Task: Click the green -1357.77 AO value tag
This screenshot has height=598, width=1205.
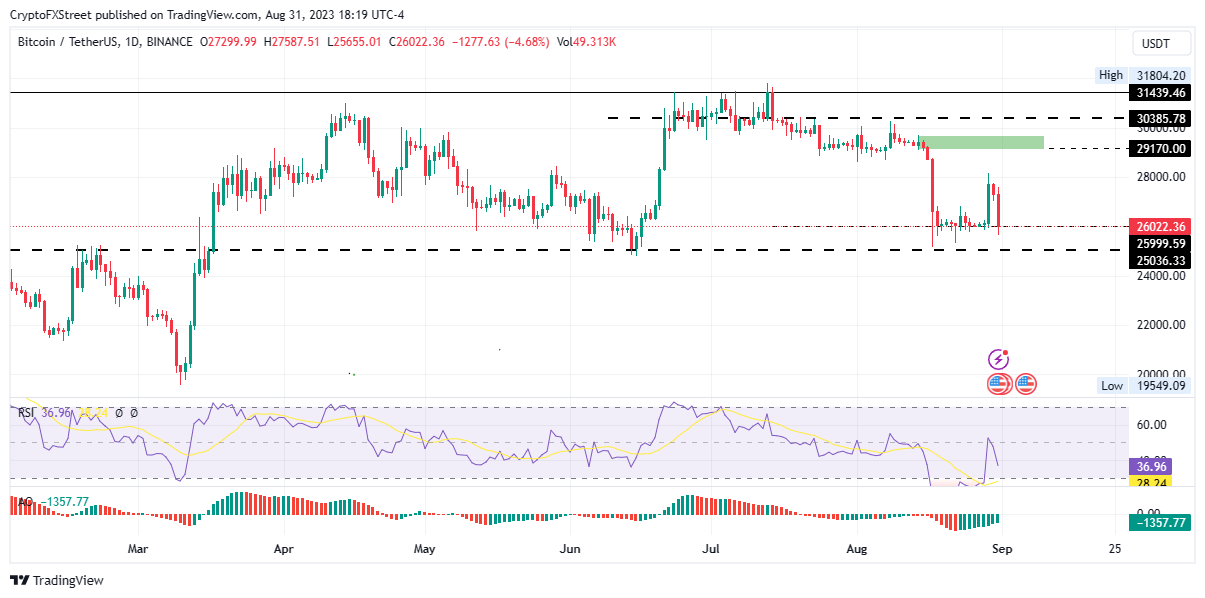Action: tap(1159, 522)
